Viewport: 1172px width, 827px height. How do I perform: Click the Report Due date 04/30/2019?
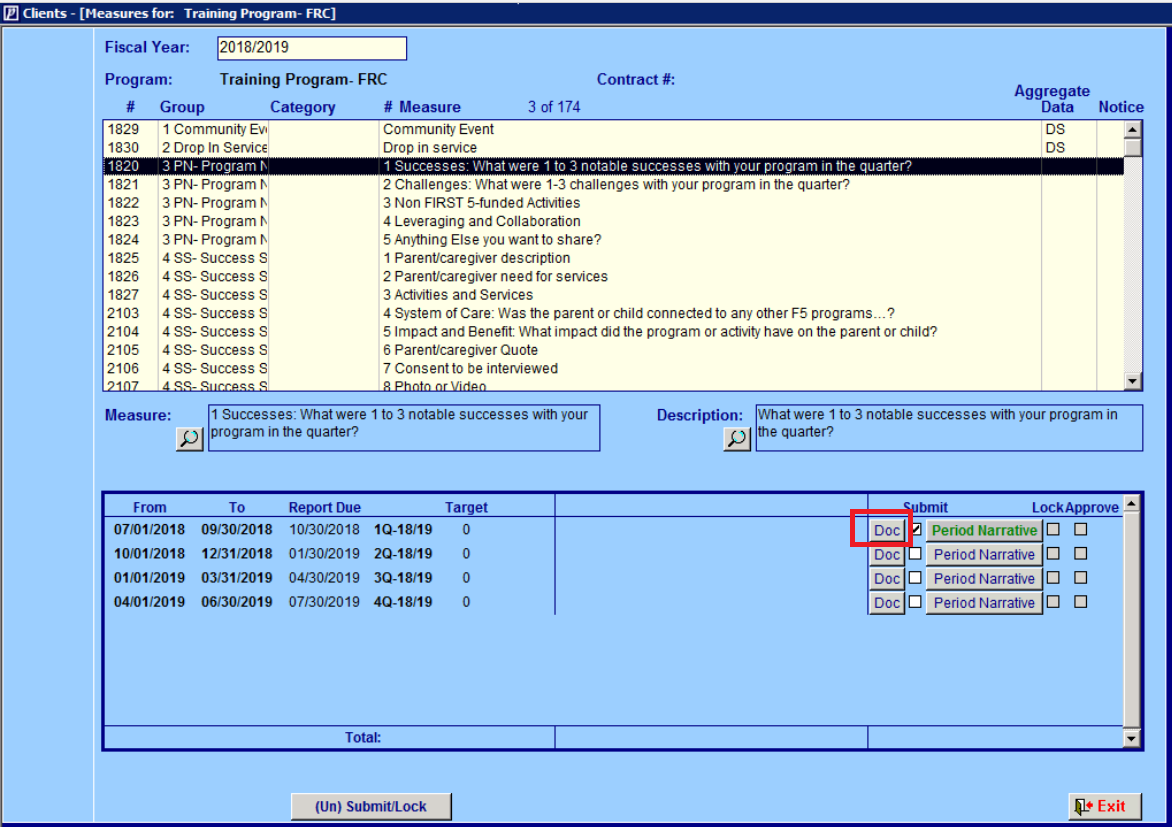(324, 578)
